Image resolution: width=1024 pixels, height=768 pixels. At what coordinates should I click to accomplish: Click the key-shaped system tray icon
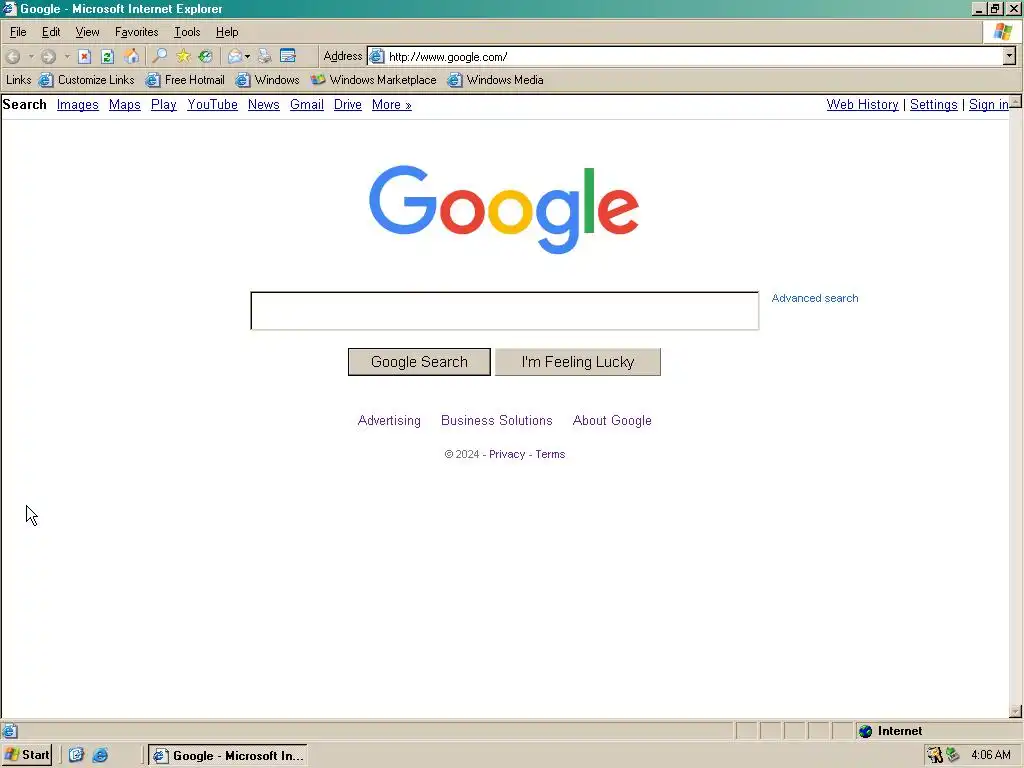(x=935, y=755)
